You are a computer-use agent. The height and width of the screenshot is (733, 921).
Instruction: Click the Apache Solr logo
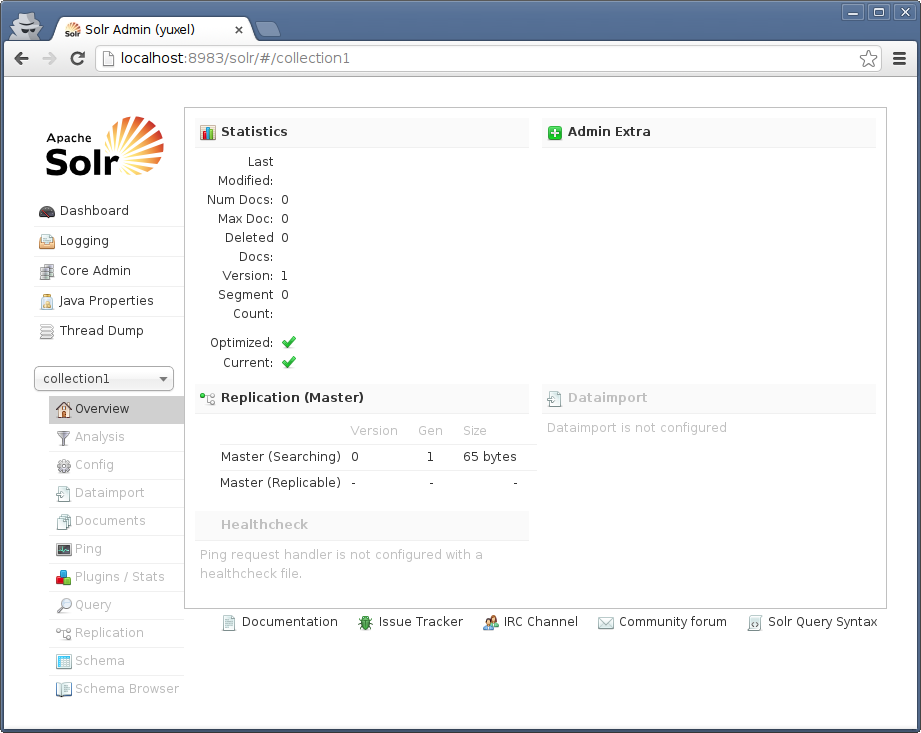click(x=105, y=146)
